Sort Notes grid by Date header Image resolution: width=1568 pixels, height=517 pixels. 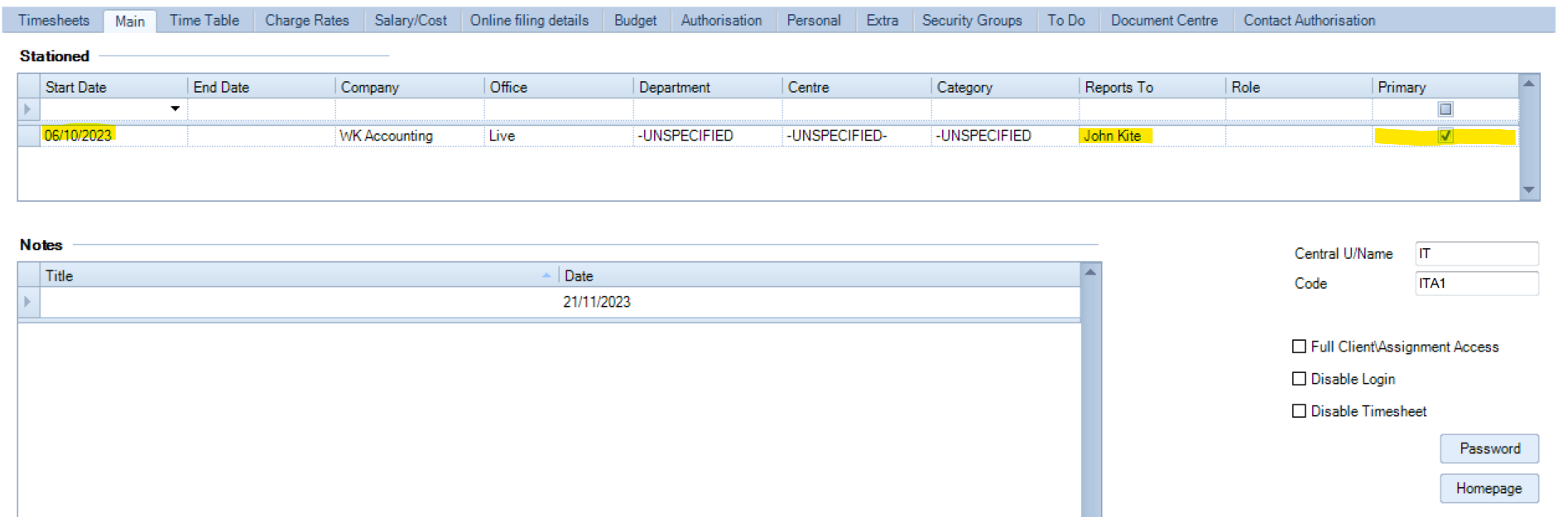point(820,275)
